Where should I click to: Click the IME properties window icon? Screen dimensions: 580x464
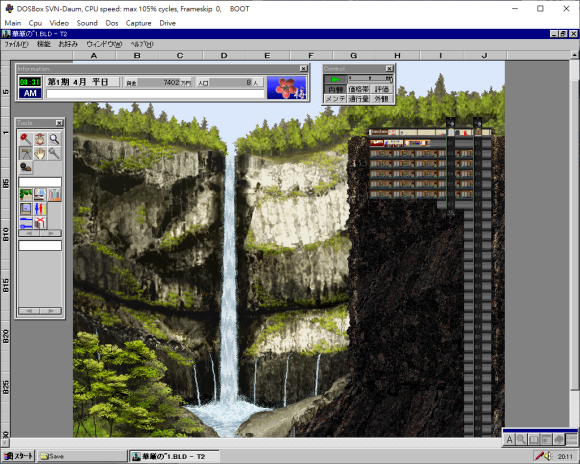click(x=546, y=440)
